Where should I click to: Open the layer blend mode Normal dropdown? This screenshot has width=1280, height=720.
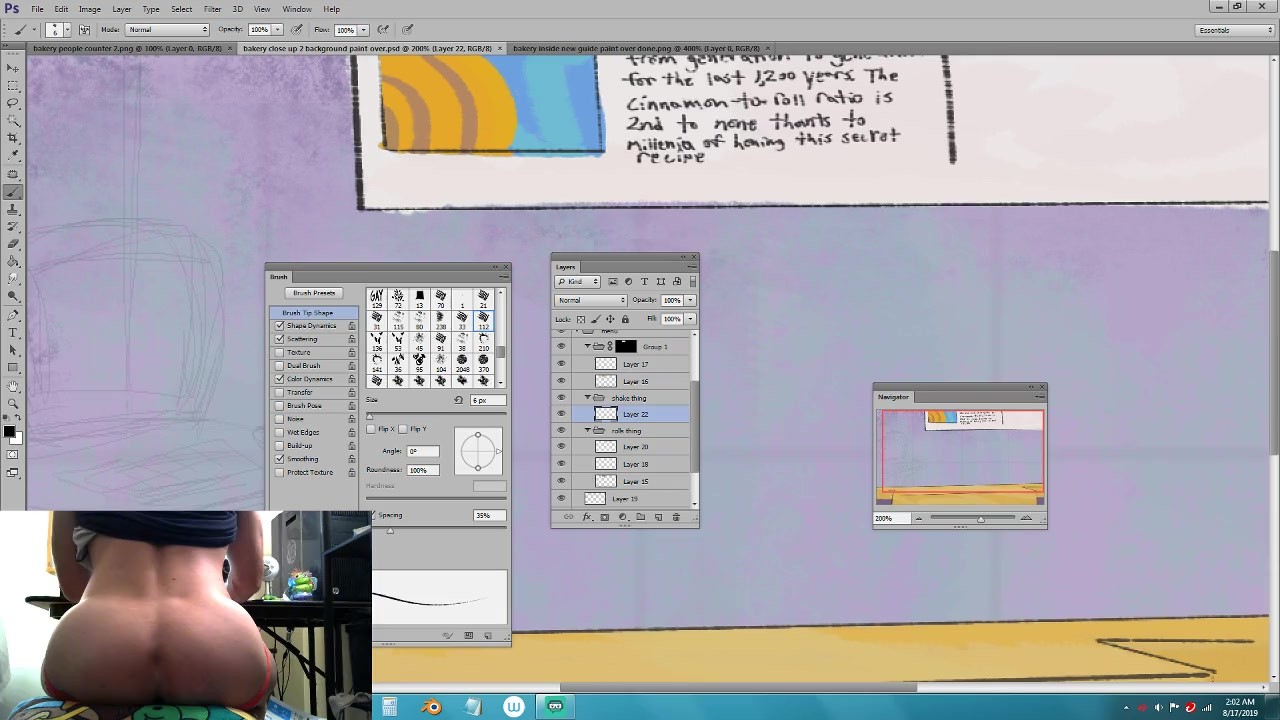coord(590,300)
